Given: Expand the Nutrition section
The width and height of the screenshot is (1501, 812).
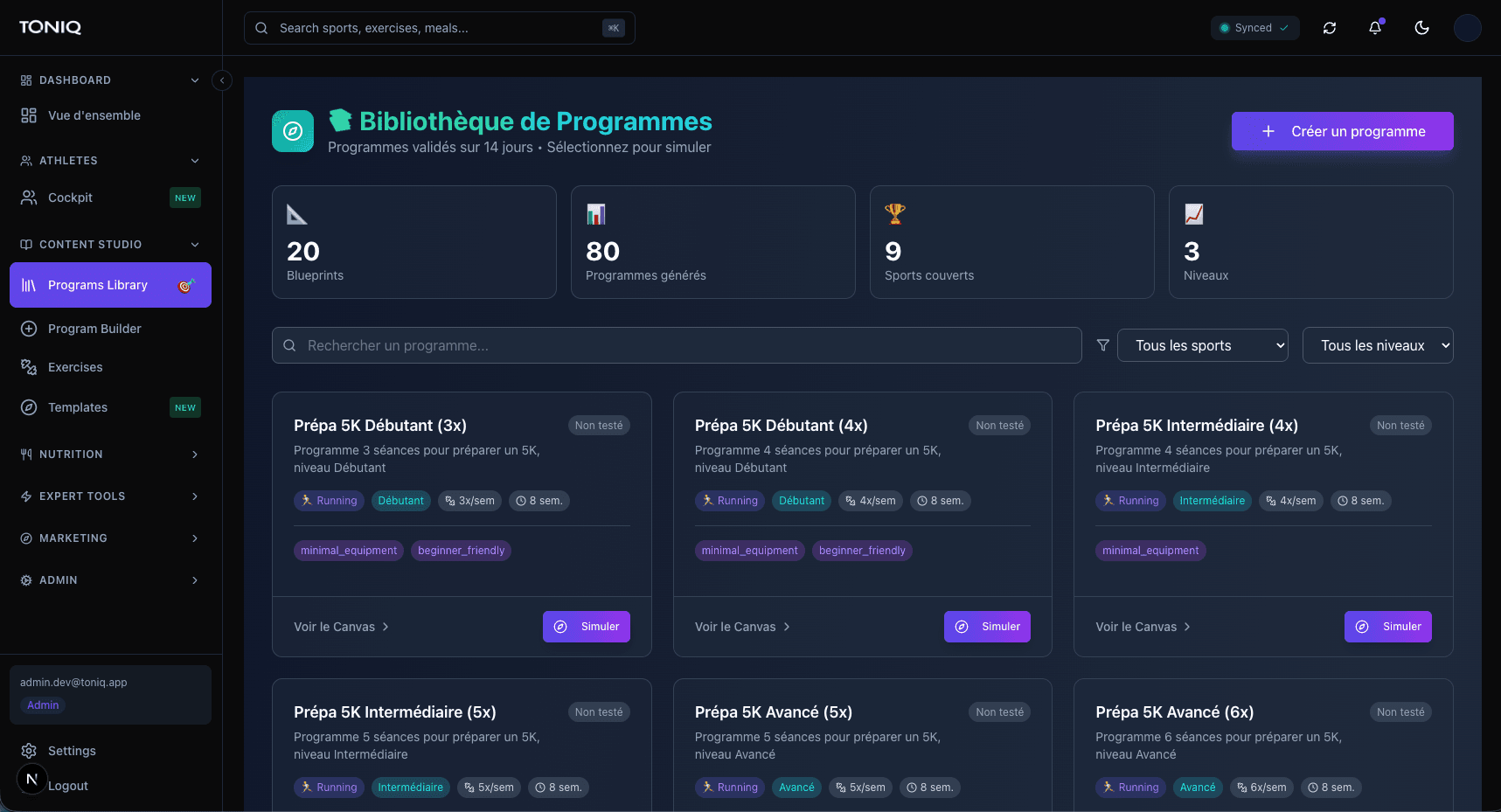Looking at the screenshot, I should point(110,455).
